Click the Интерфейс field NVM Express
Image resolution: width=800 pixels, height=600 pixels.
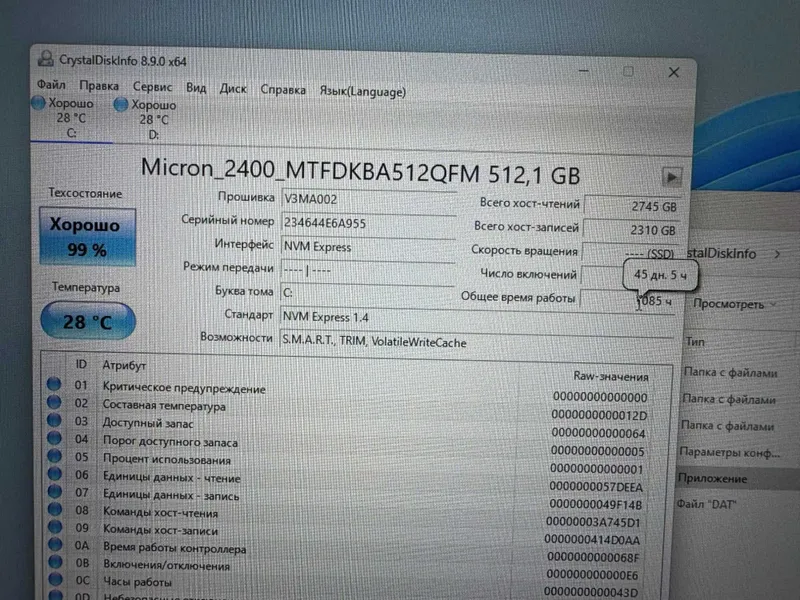pos(368,247)
